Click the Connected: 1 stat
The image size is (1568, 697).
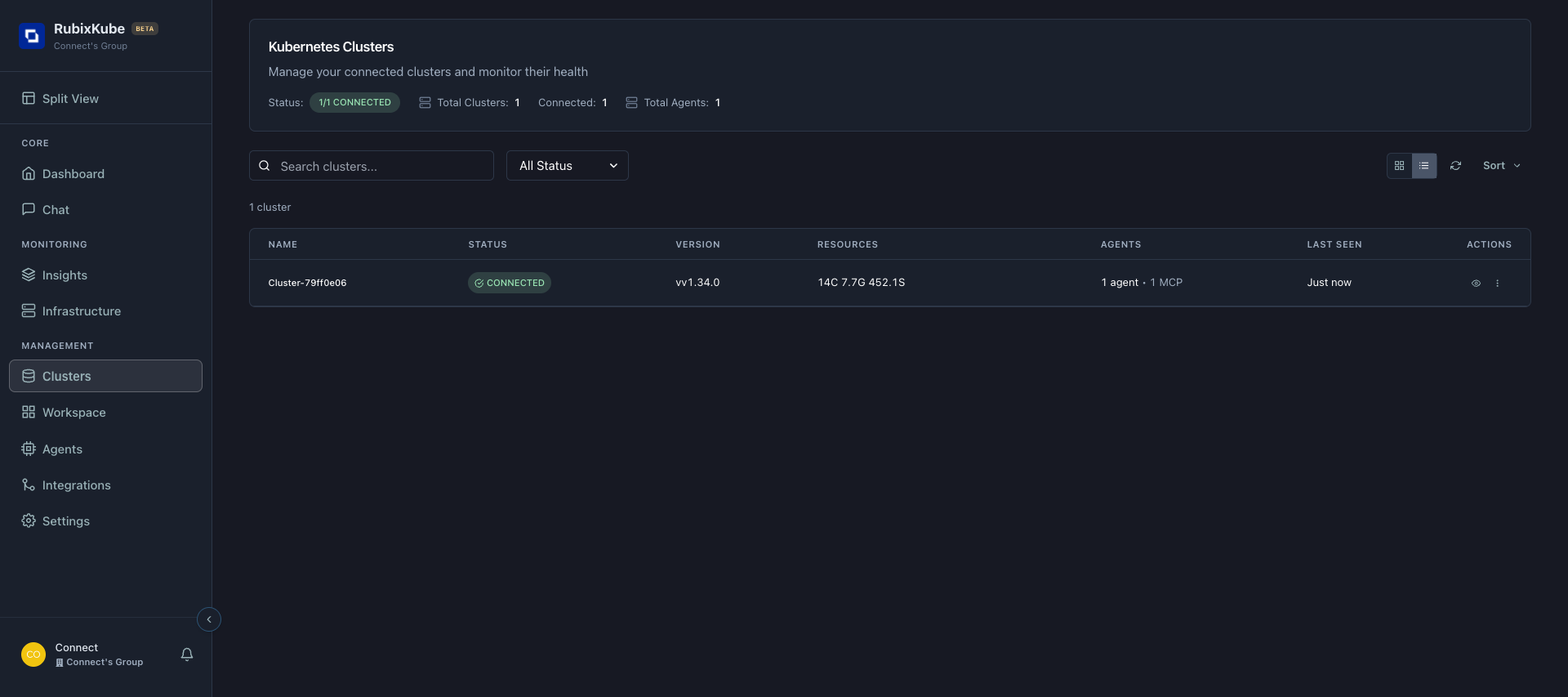click(572, 103)
